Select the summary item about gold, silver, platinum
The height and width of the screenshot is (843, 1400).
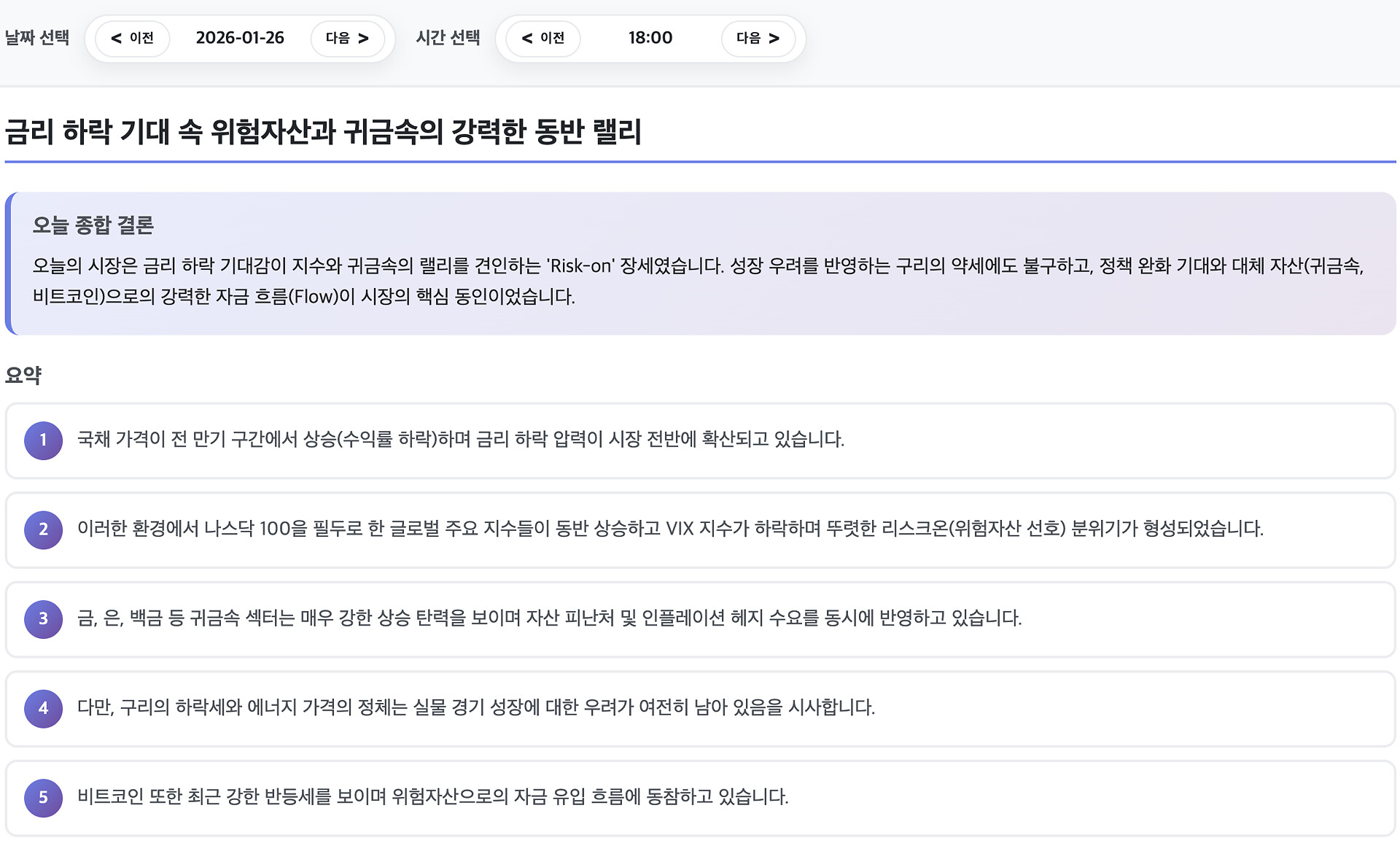point(549,618)
